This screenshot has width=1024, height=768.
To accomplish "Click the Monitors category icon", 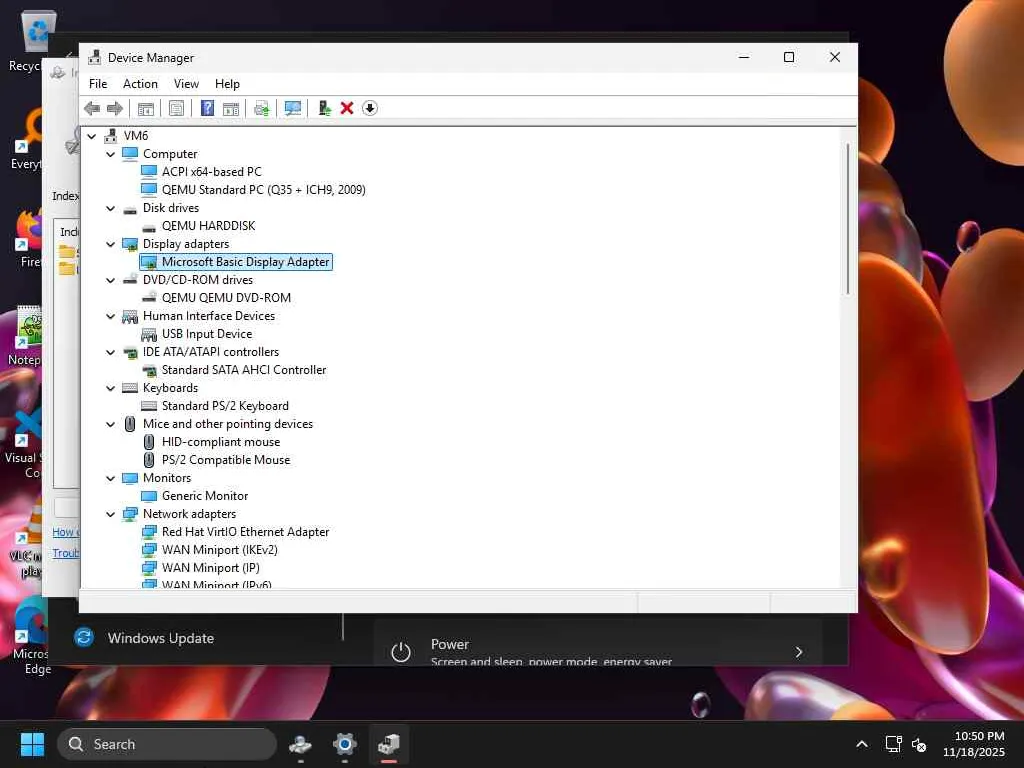I will [130, 478].
